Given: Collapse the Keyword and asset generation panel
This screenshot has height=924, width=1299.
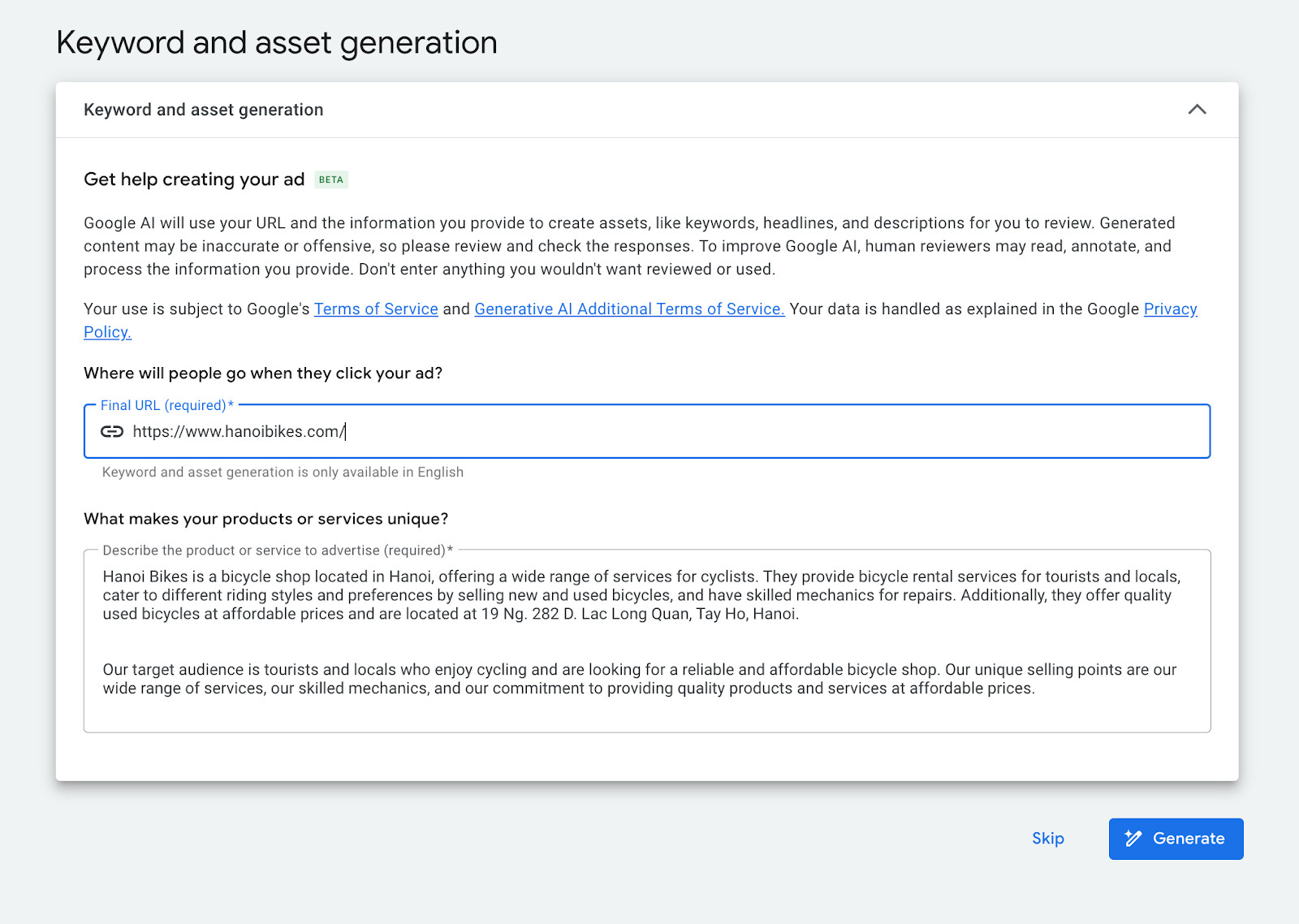Looking at the screenshot, I should tap(1197, 110).
